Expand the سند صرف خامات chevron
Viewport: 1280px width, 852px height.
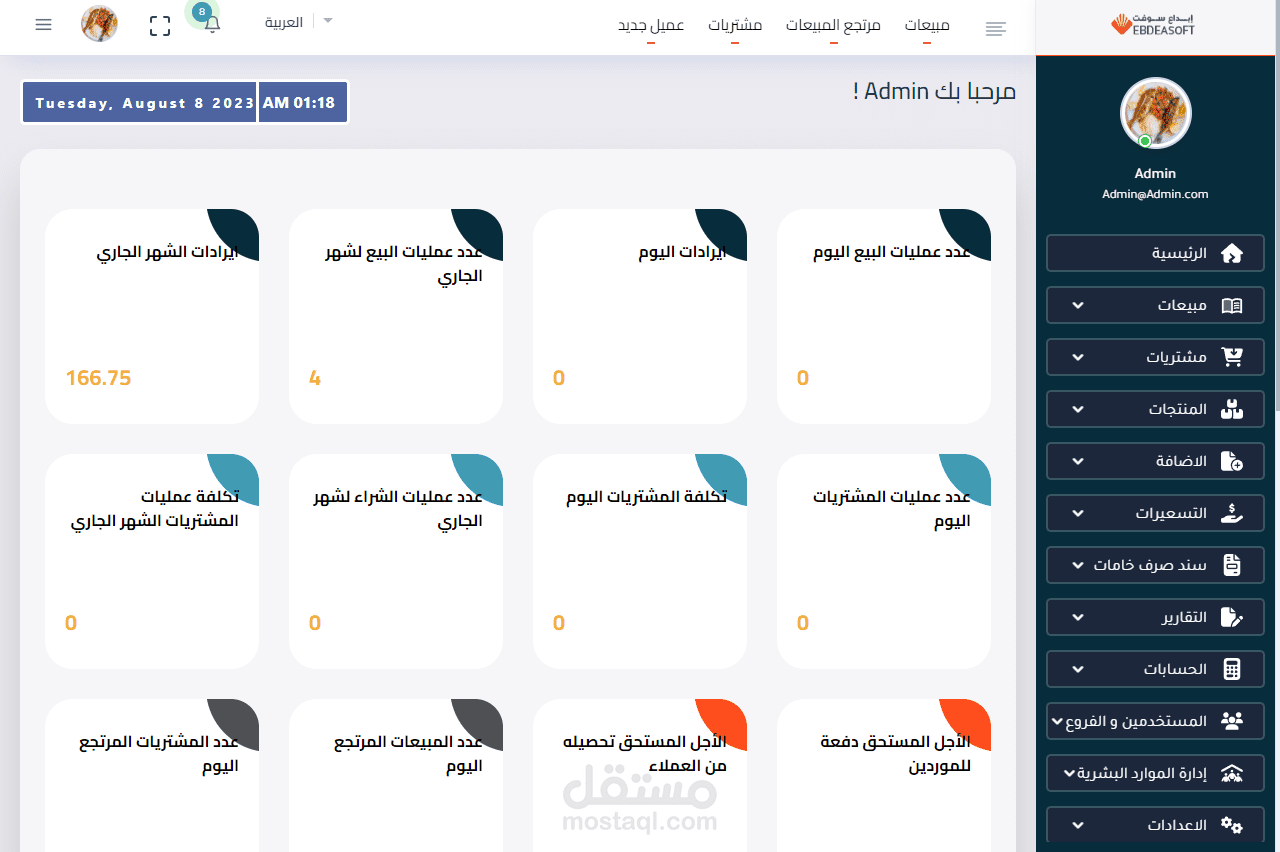point(1078,565)
